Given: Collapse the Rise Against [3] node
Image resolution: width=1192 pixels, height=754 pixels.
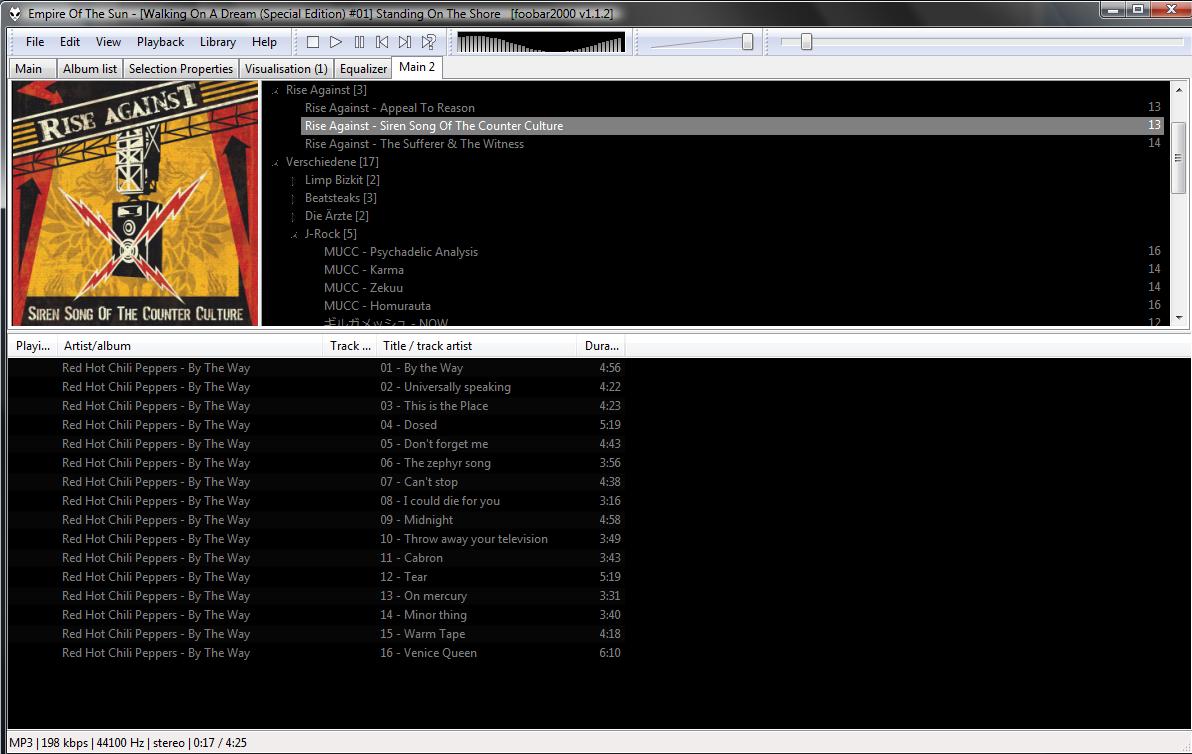Looking at the screenshot, I should pyautogui.click(x=275, y=90).
